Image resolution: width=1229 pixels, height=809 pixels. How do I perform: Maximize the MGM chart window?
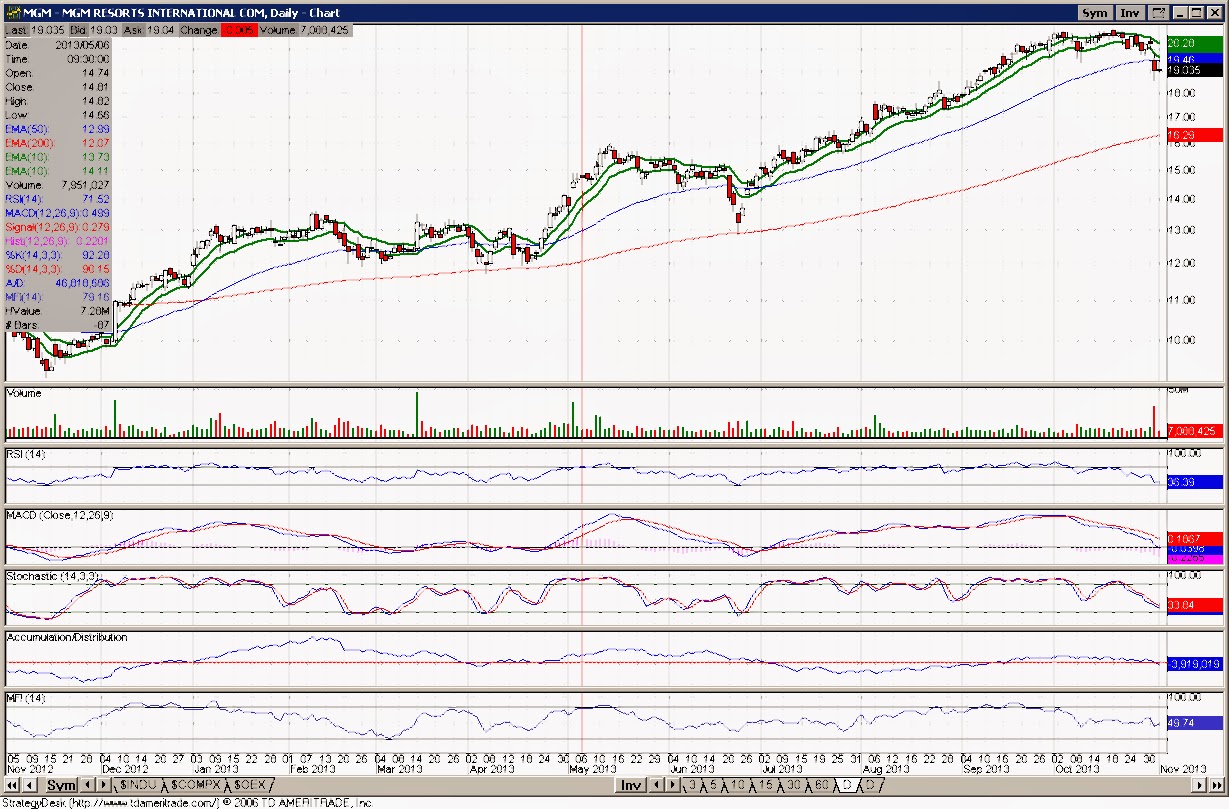(x=1195, y=13)
